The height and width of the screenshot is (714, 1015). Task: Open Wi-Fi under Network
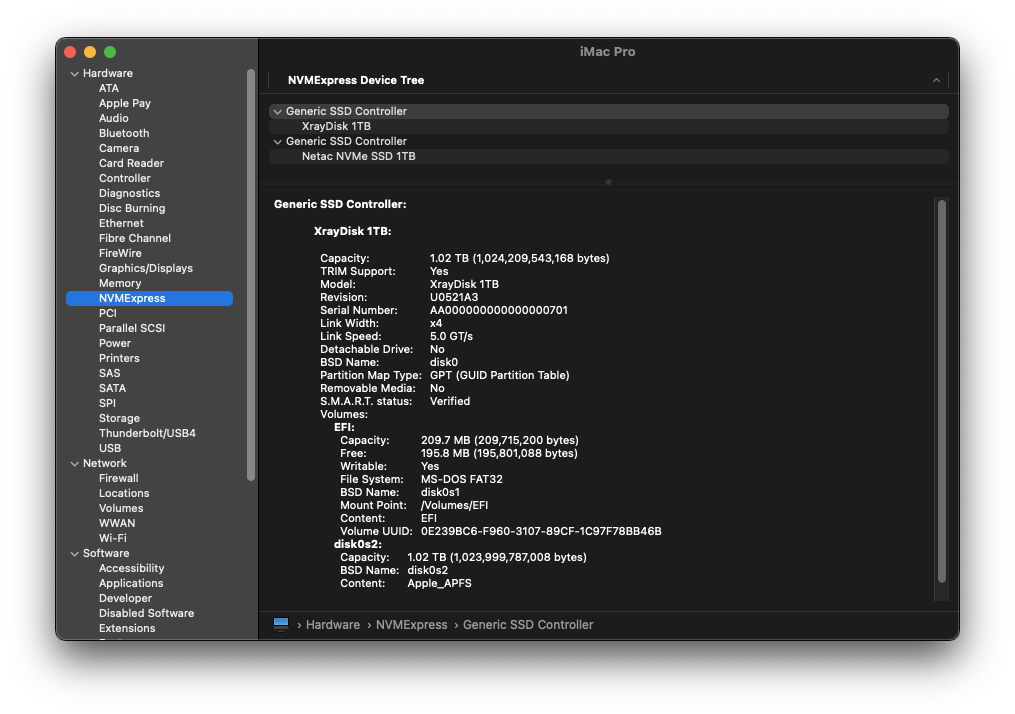tap(113, 538)
